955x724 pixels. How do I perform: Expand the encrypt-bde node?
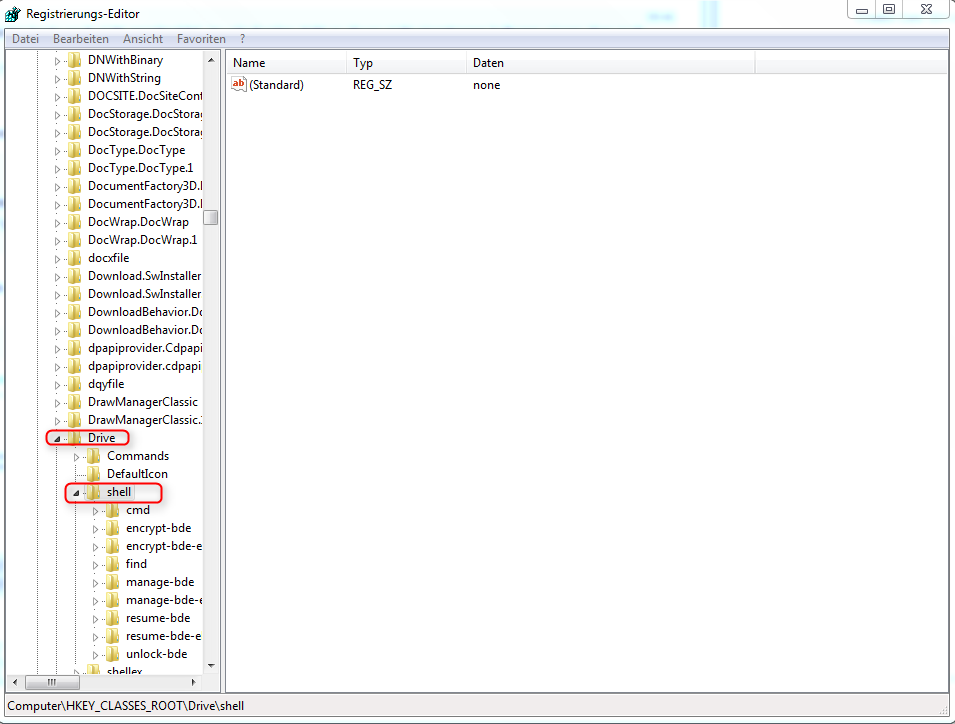point(95,527)
